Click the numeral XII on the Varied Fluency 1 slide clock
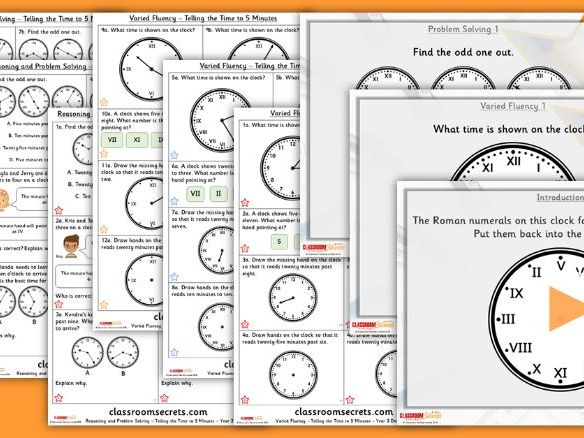 tap(513, 162)
